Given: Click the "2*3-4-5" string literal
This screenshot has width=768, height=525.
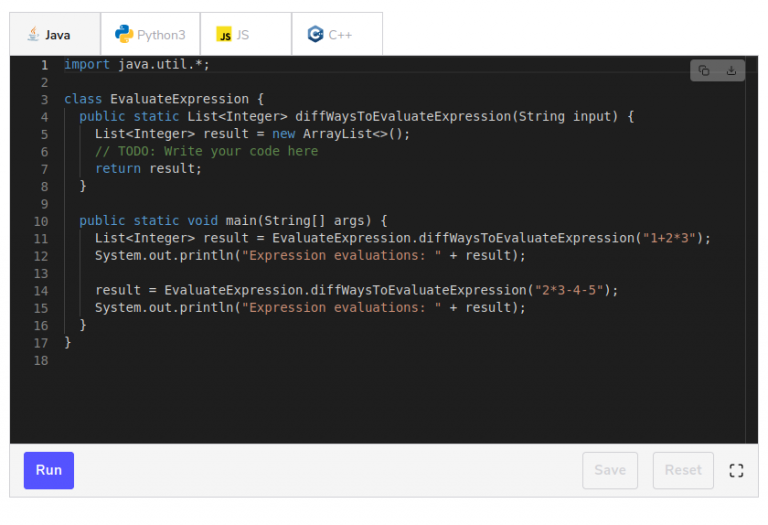Looking at the screenshot, I should pyautogui.click(x=569, y=290).
